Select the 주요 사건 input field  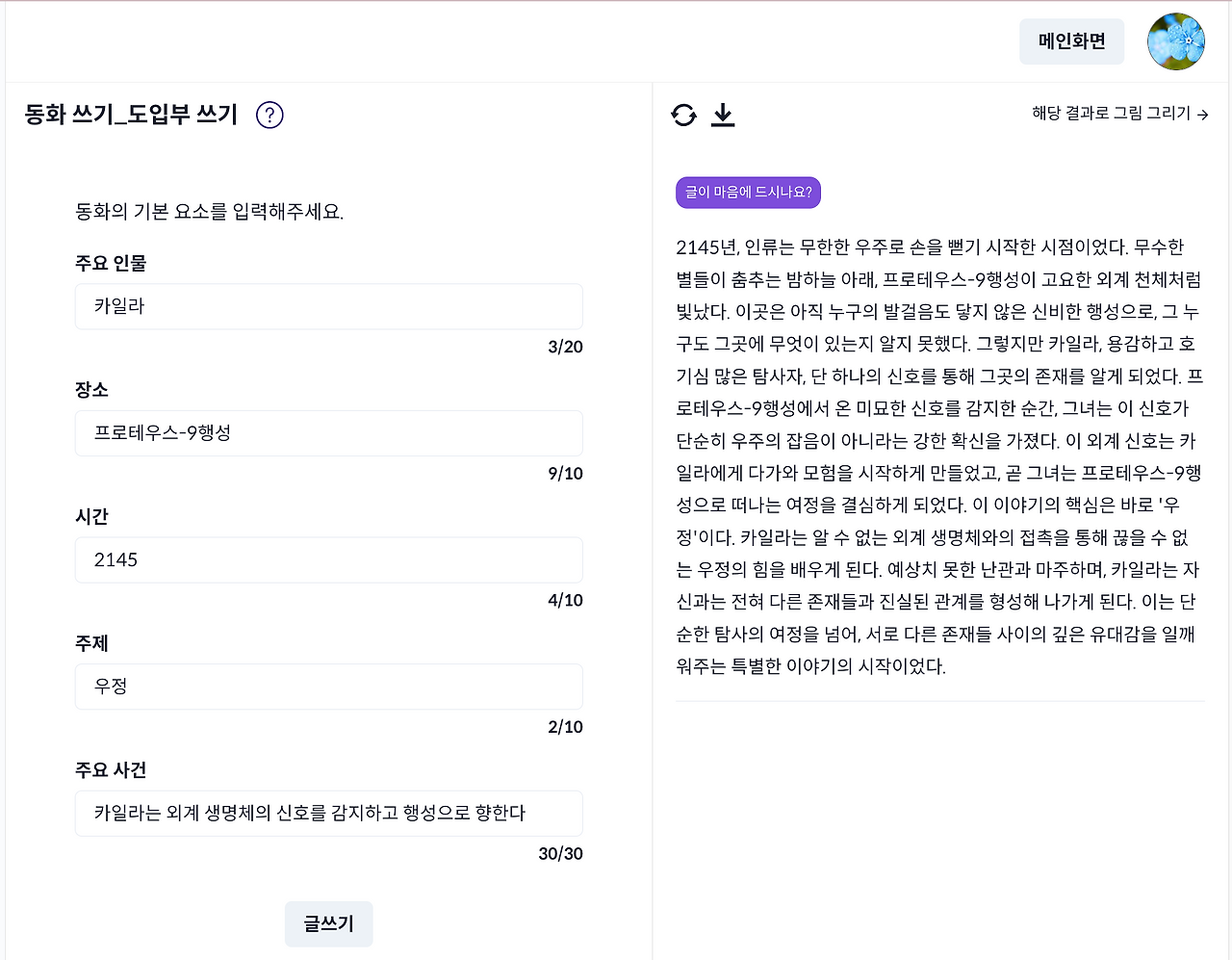328,814
